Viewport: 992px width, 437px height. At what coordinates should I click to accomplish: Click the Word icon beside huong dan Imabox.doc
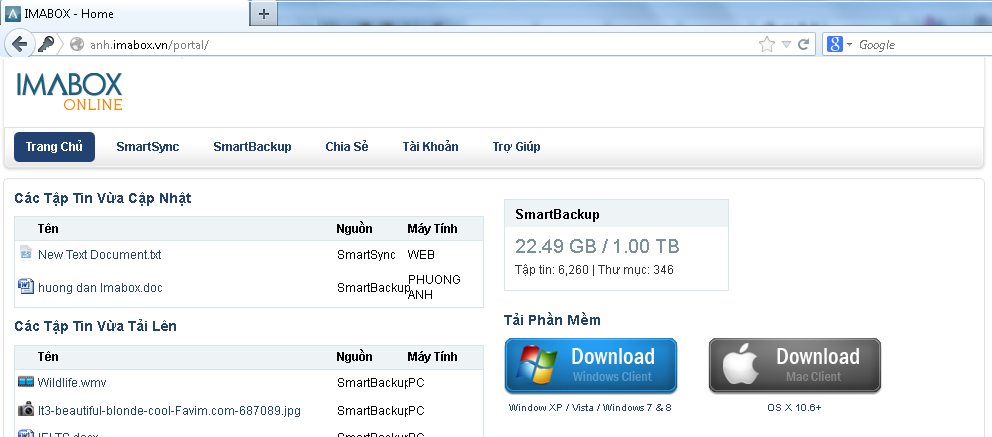pyautogui.click(x=26, y=287)
